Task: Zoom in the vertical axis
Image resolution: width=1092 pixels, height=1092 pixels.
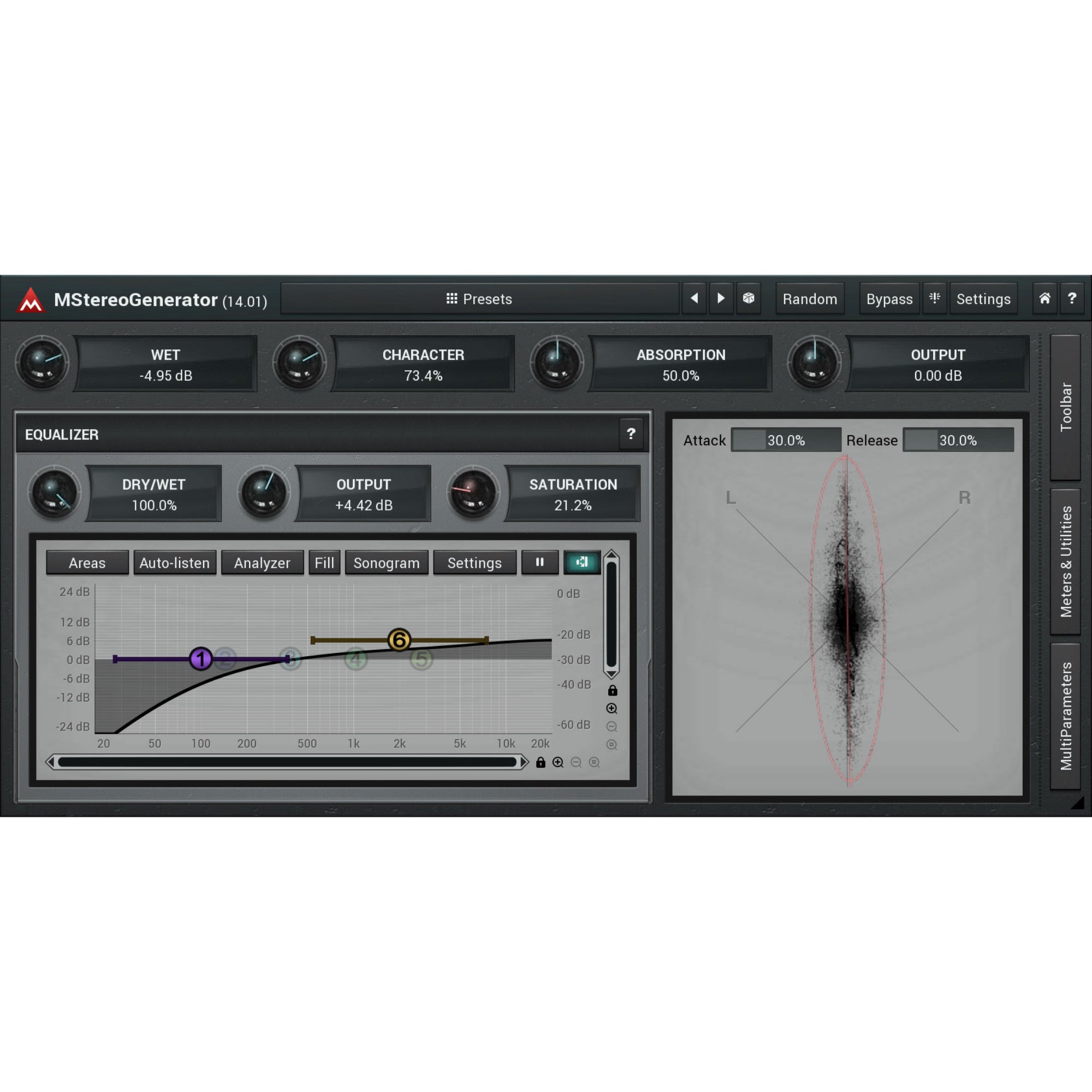Action: (612, 709)
